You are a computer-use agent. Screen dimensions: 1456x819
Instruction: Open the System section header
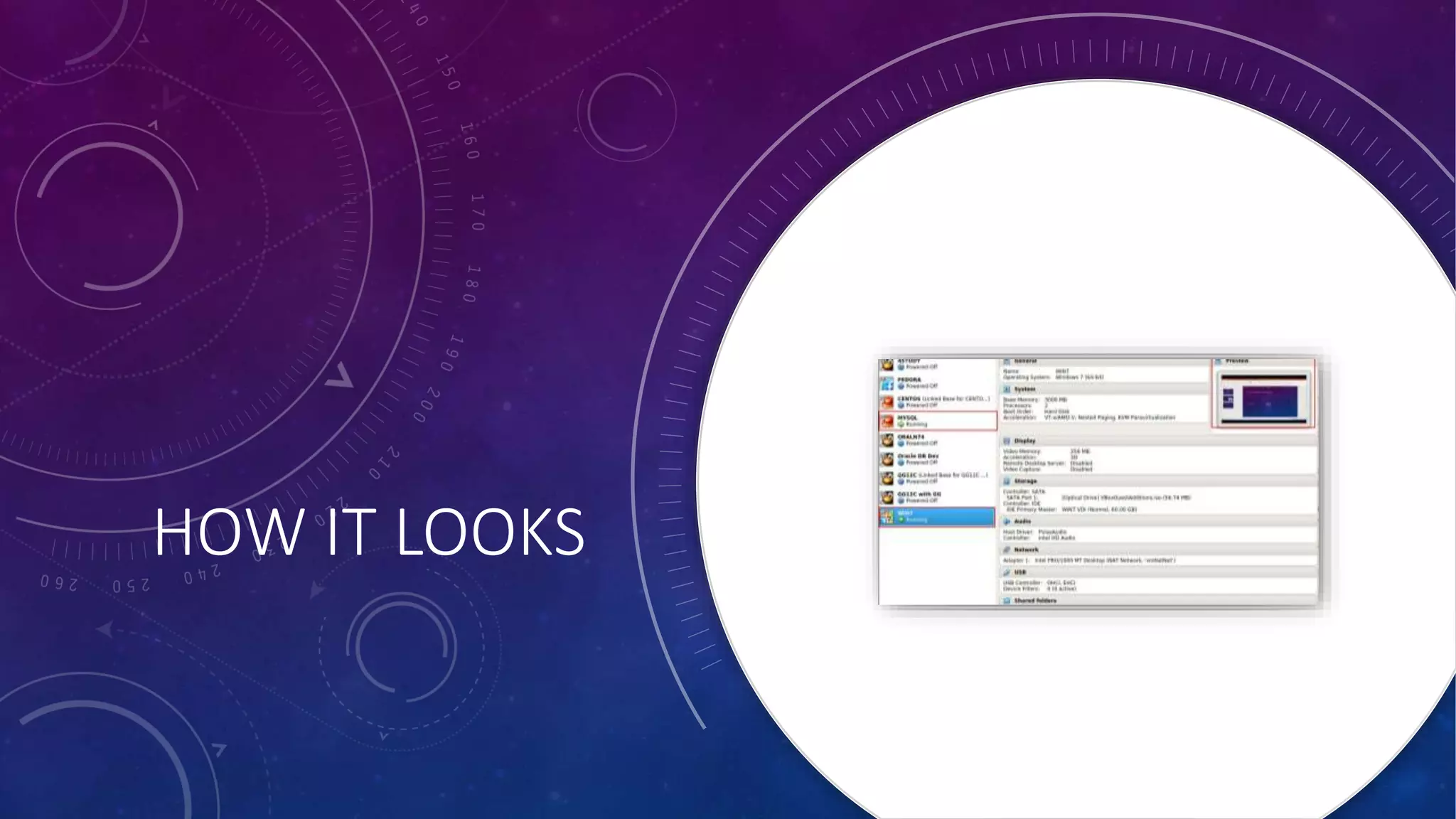tap(1025, 390)
